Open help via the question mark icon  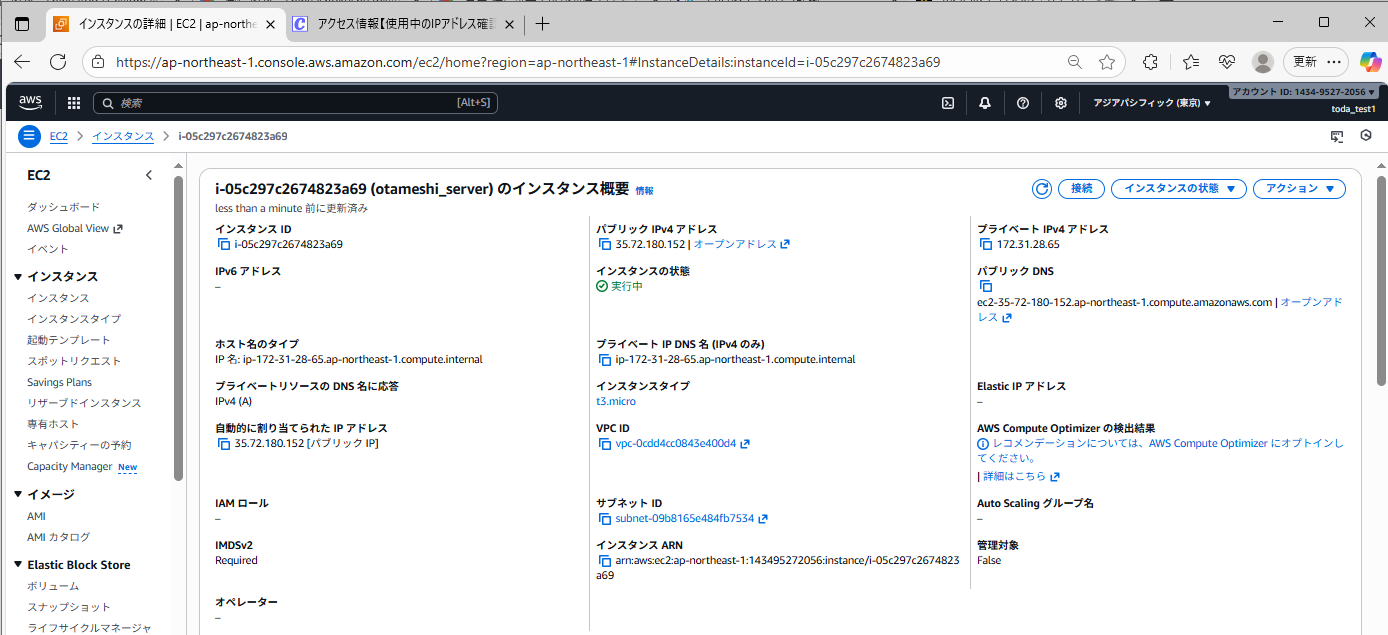click(x=1022, y=102)
